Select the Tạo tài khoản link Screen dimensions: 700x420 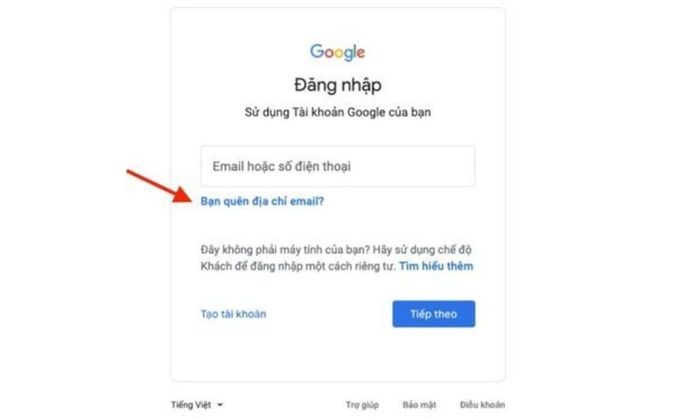coord(233,314)
